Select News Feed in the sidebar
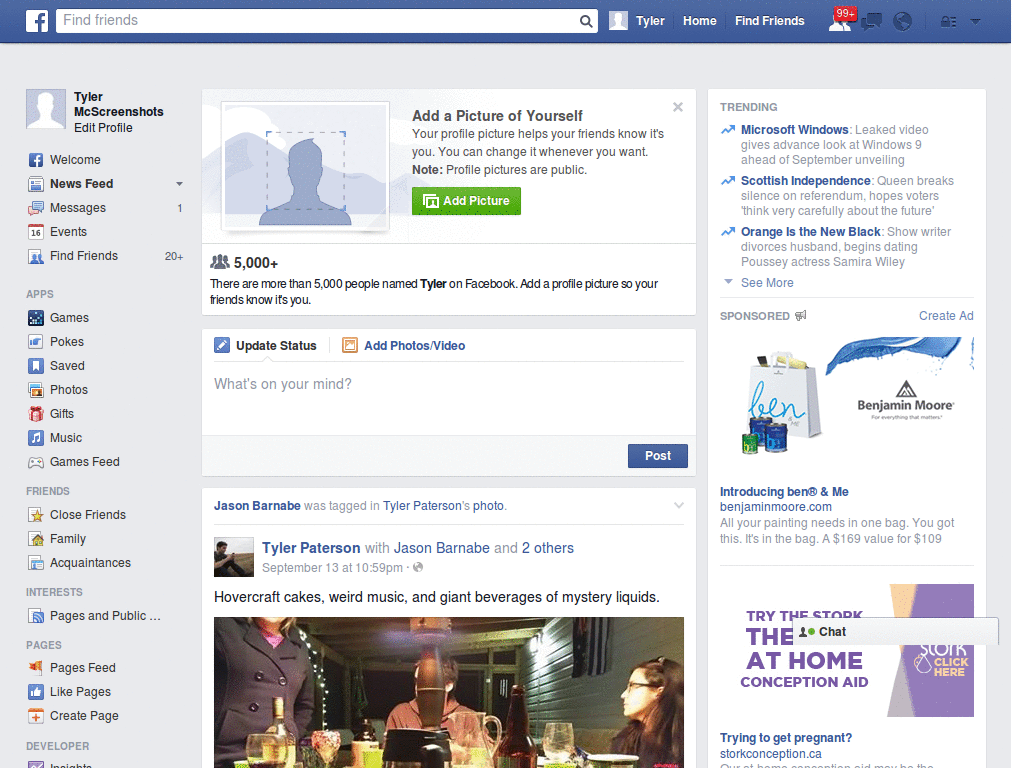The height and width of the screenshot is (768, 1024). click(x=82, y=184)
